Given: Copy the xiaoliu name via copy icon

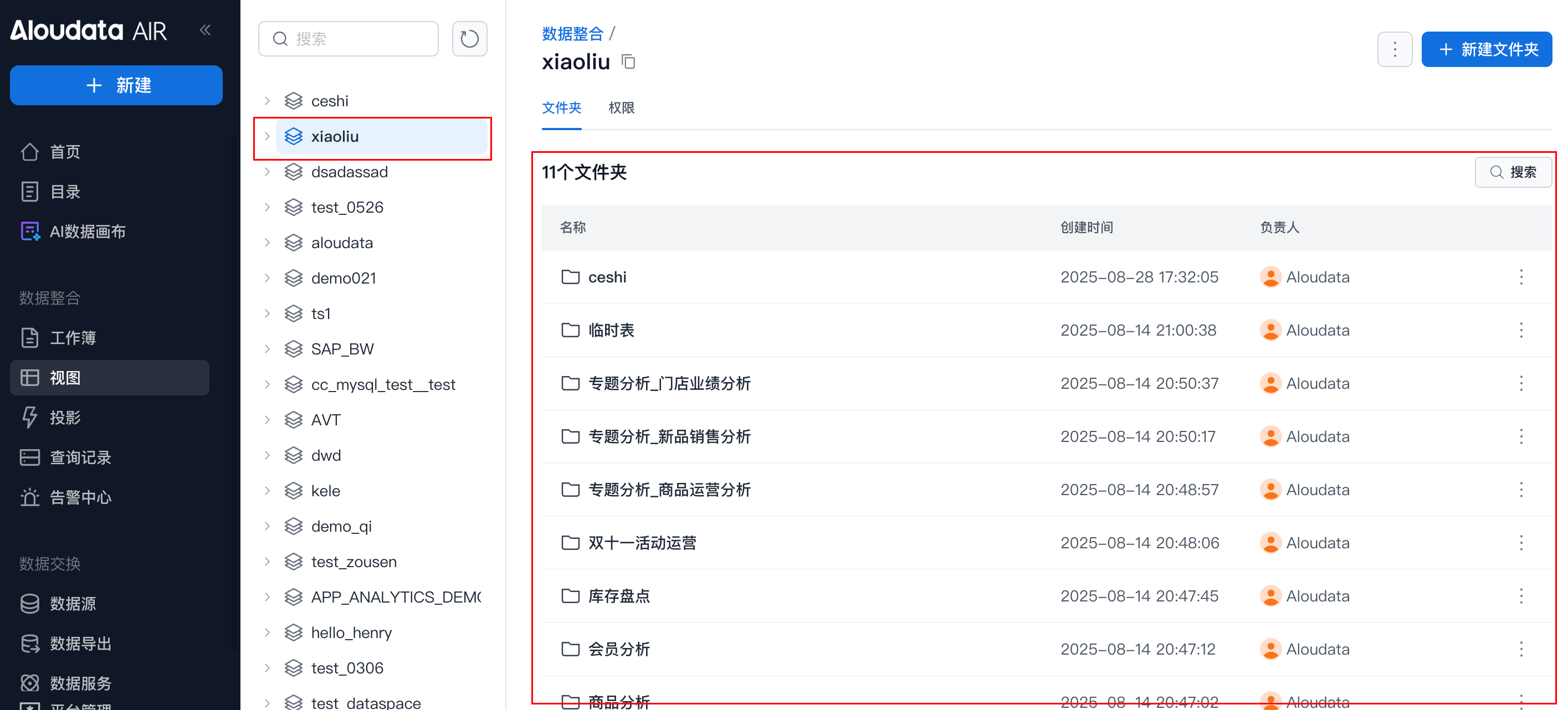Looking at the screenshot, I should click(628, 61).
